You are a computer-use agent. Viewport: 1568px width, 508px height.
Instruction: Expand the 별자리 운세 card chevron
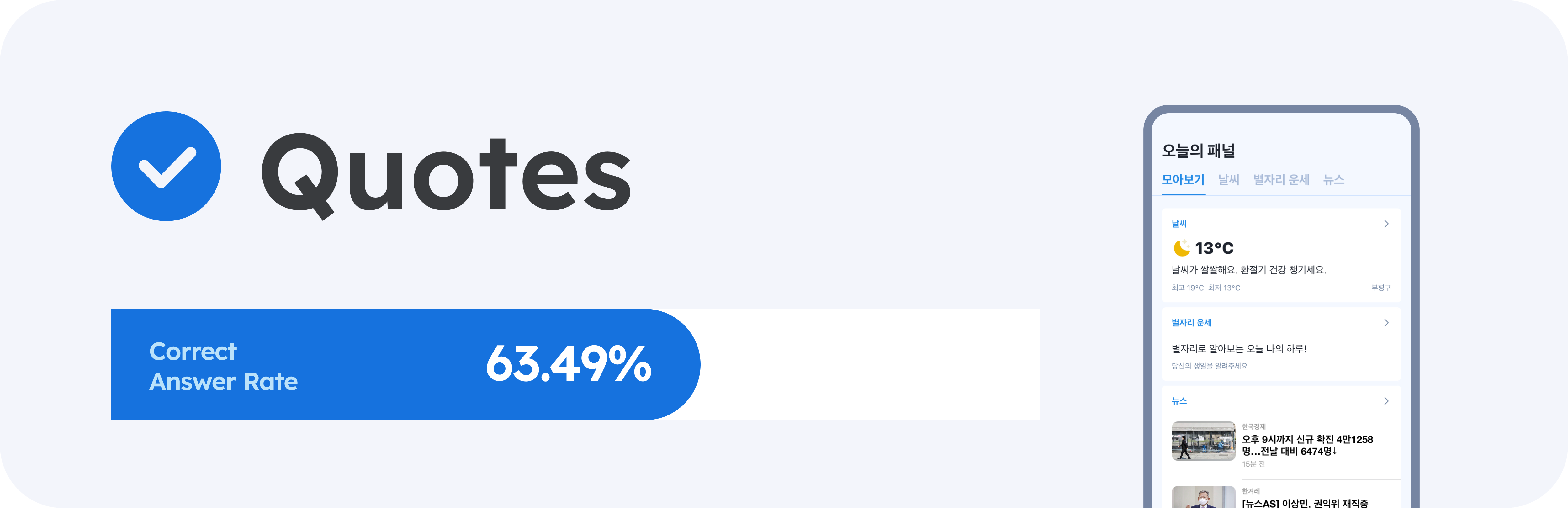(1386, 322)
